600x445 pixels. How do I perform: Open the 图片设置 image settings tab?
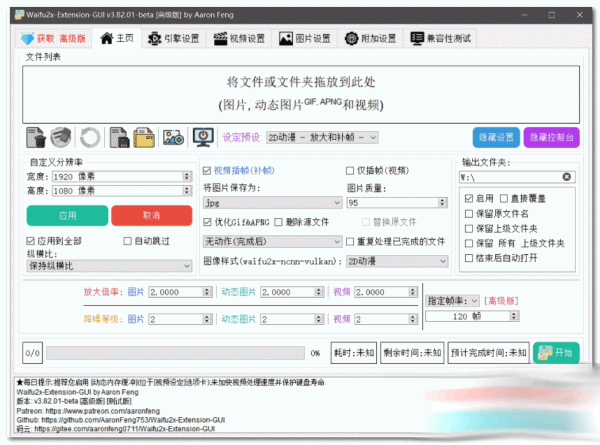[x=305, y=39]
